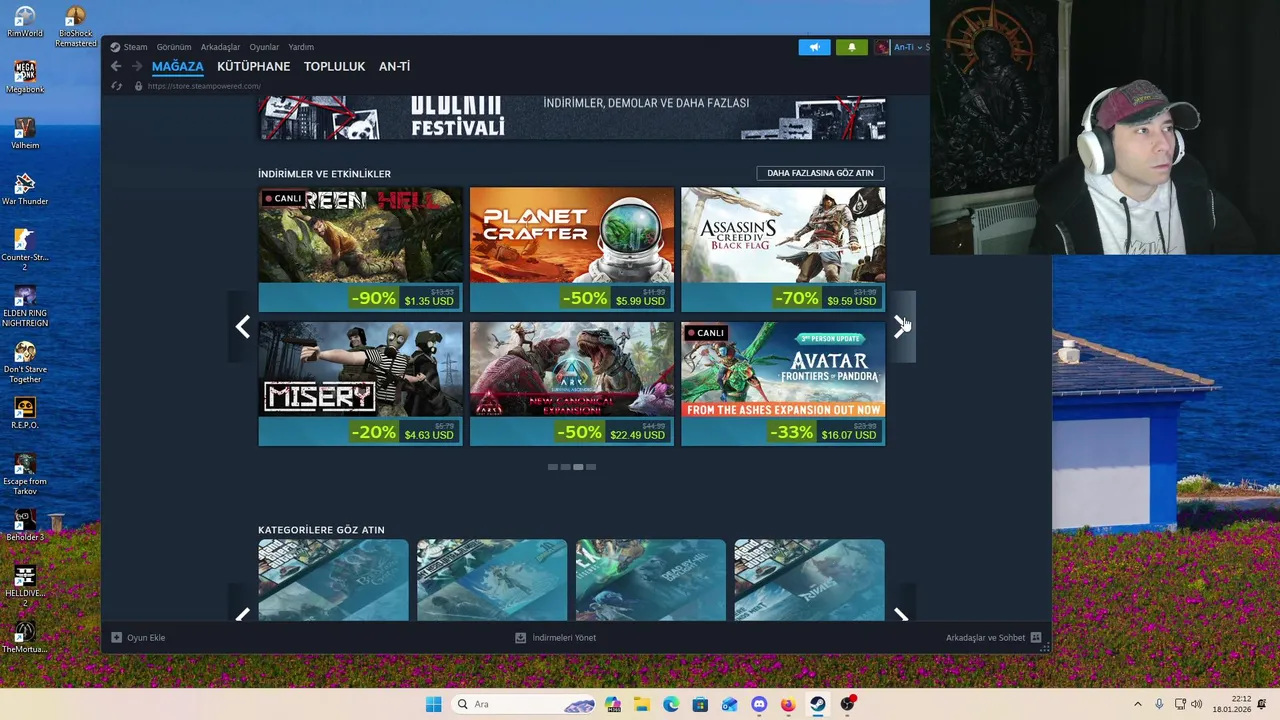
Task: Click the volume icon in system tray
Action: coord(1197,704)
